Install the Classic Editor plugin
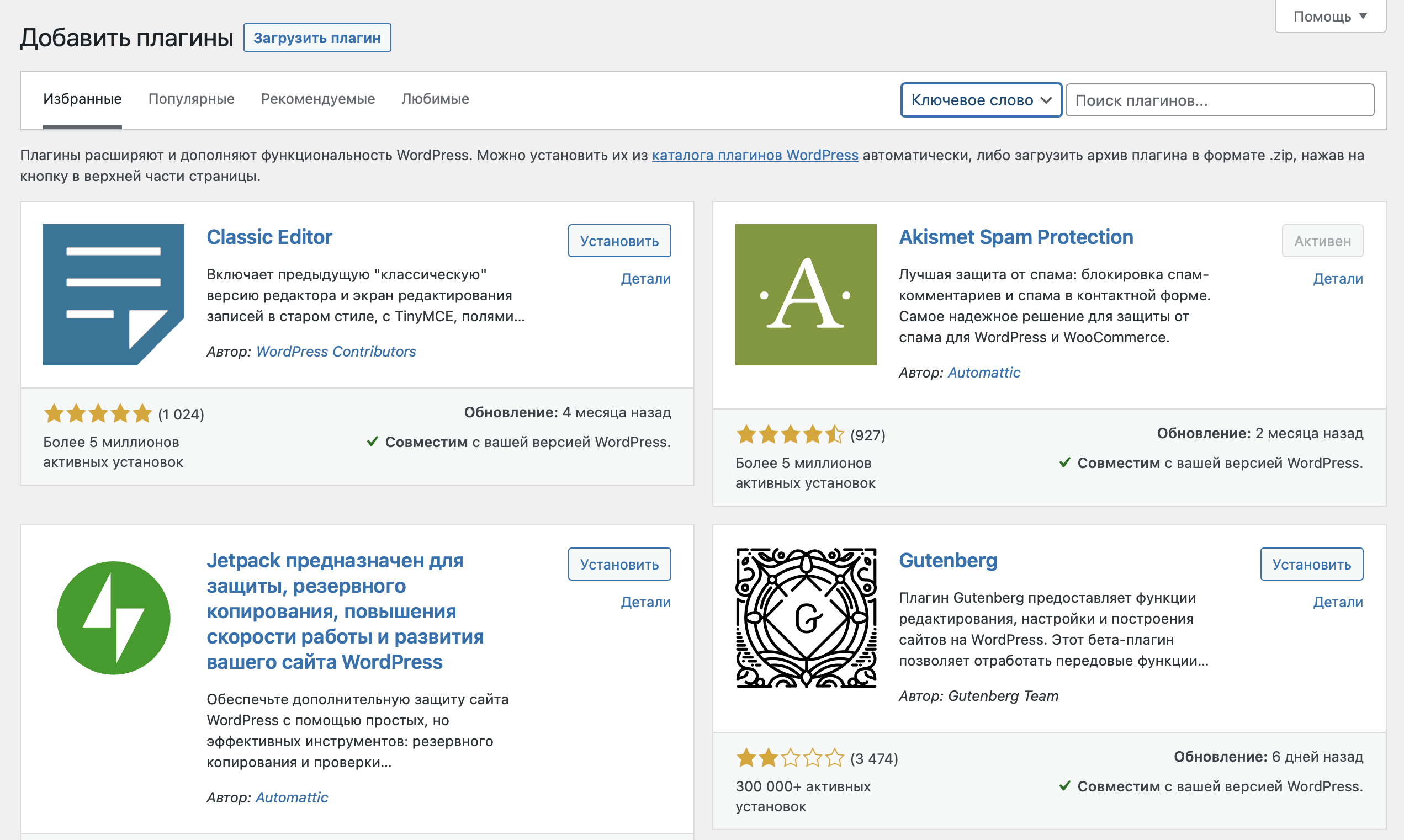Screen dimensions: 1404x840 click(x=619, y=241)
